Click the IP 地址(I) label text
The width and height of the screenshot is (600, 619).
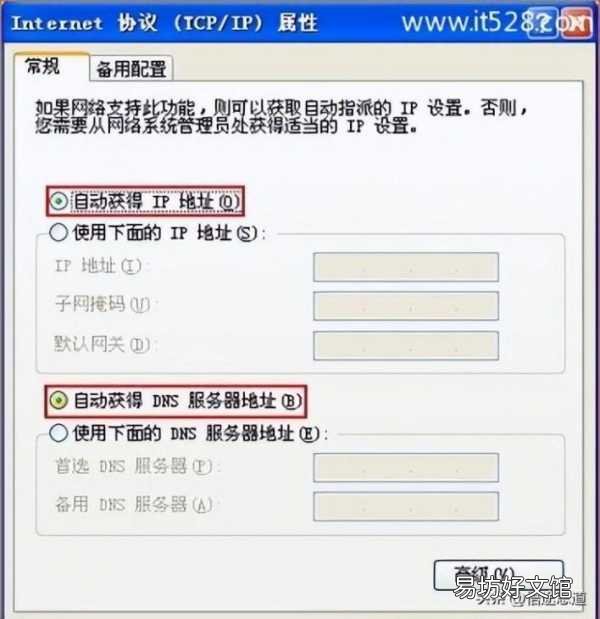click(x=98, y=266)
